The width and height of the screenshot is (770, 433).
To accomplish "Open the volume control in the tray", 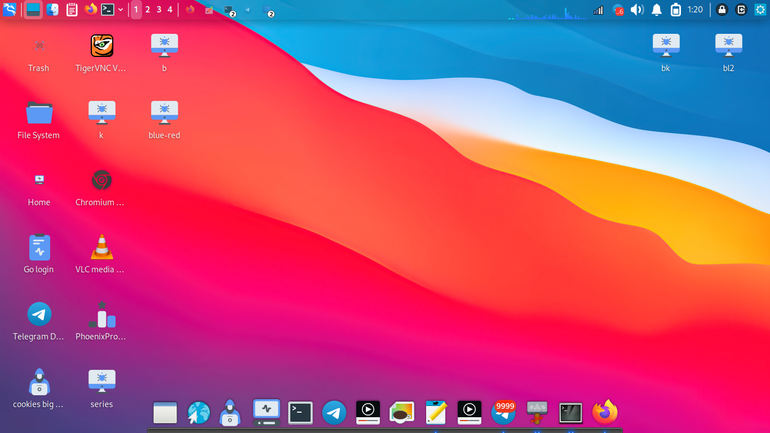I will pos(637,9).
